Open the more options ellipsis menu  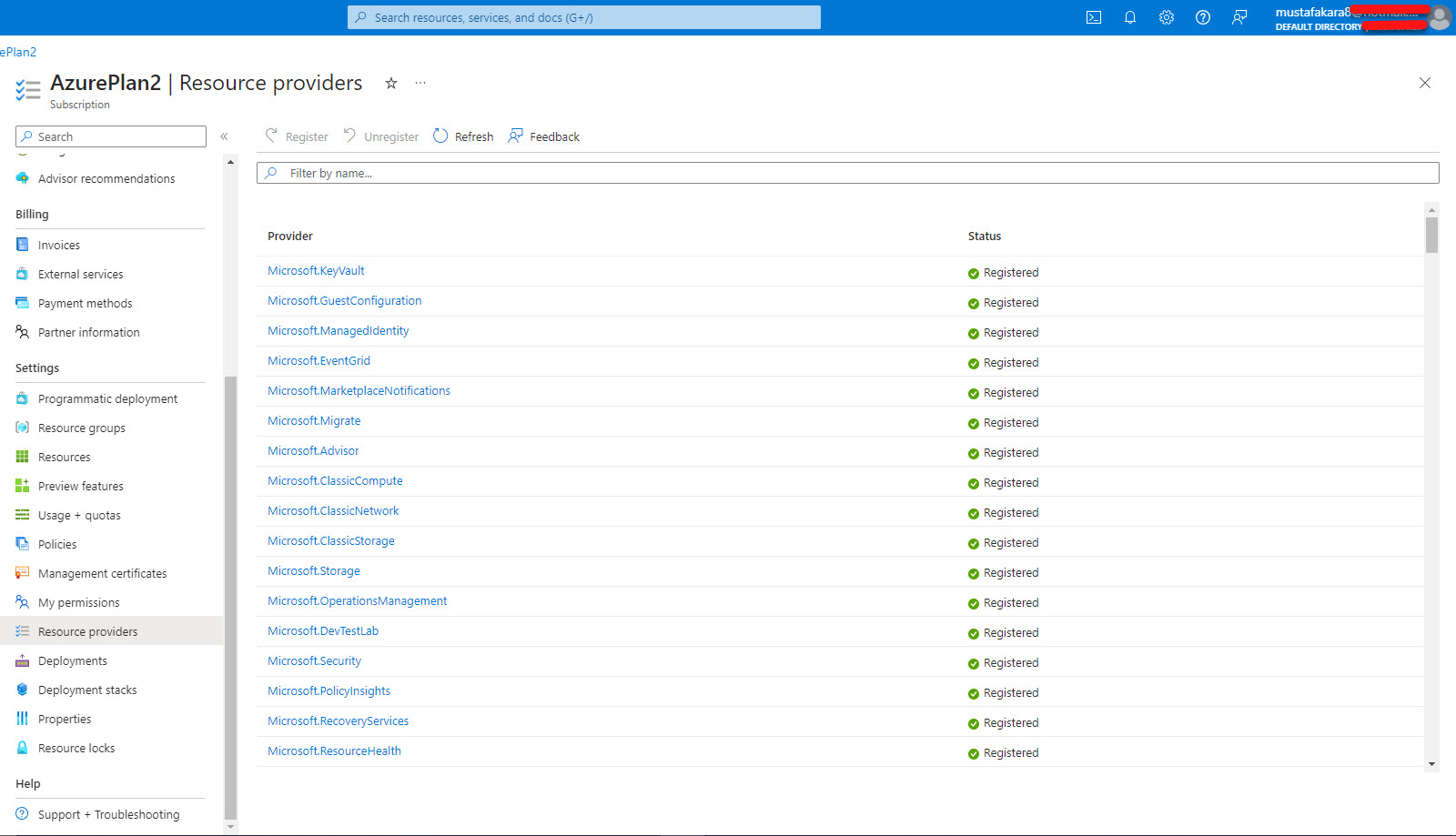(420, 83)
